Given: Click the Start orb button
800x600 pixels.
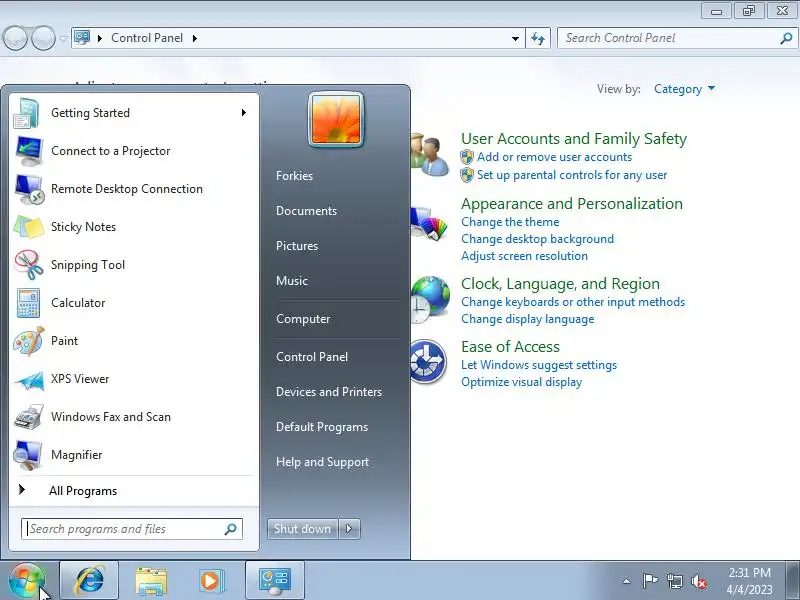Looking at the screenshot, I should click(x=26, y=581).
